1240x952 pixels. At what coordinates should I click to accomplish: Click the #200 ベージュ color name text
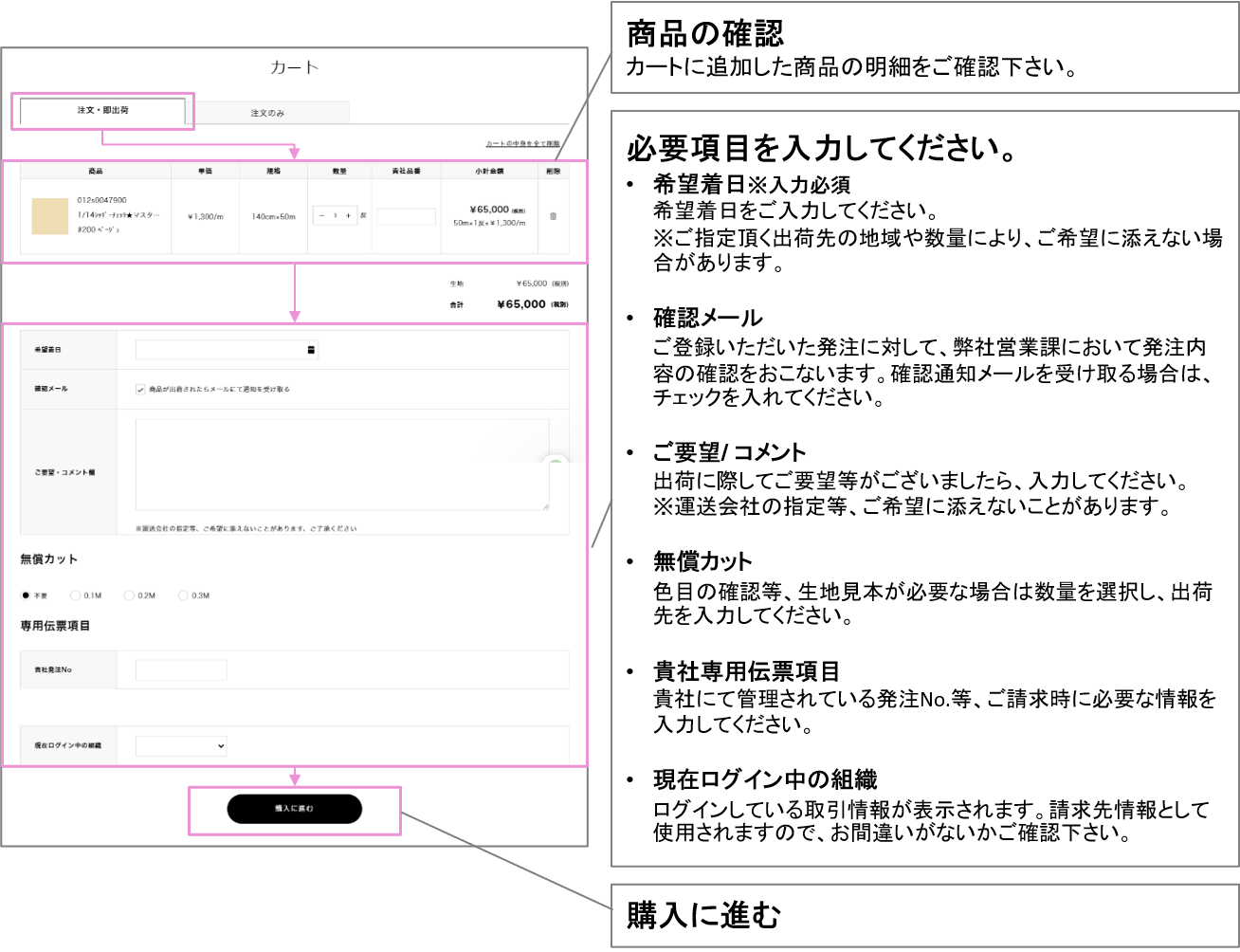(100, 229)
